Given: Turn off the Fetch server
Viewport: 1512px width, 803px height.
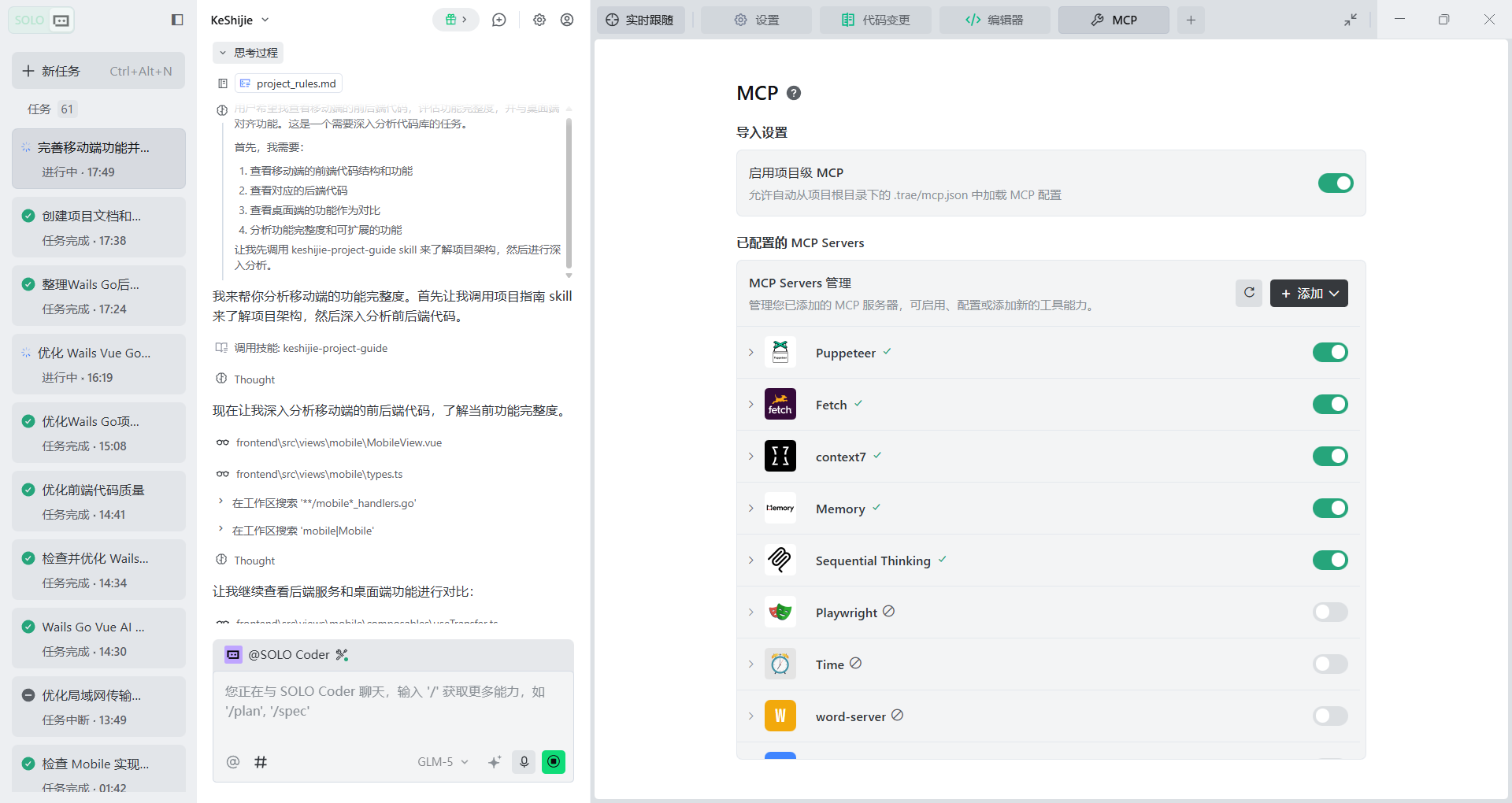Looking at the screenshot, I should 1330,404.
